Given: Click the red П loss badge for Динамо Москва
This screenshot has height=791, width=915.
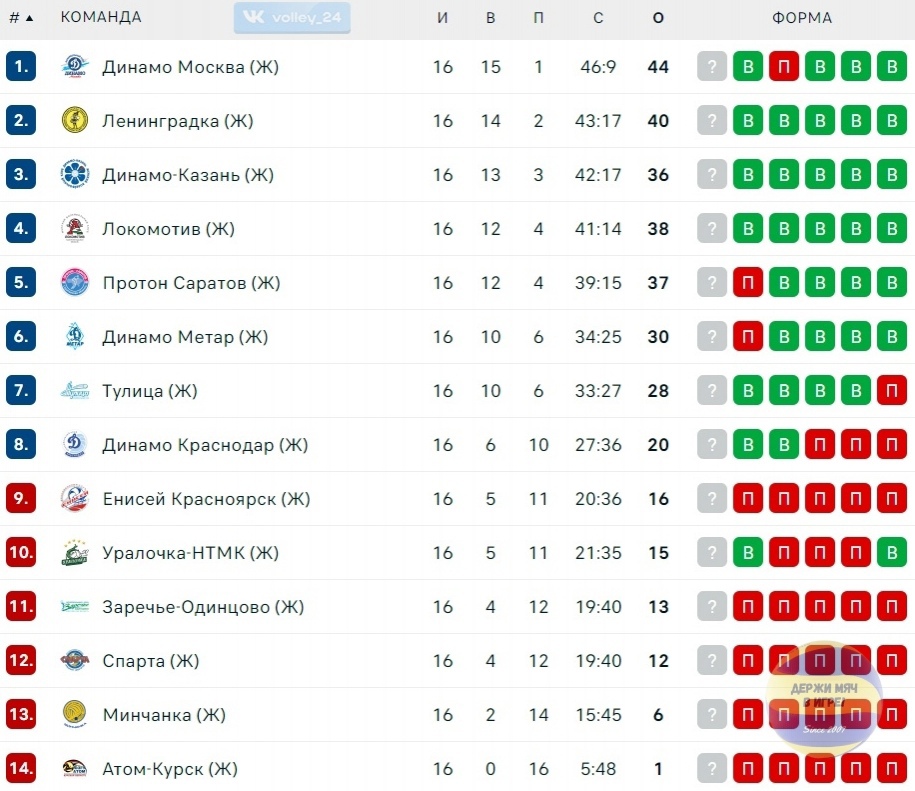Looking at the screenshot, I should click(x=783, y=66).
